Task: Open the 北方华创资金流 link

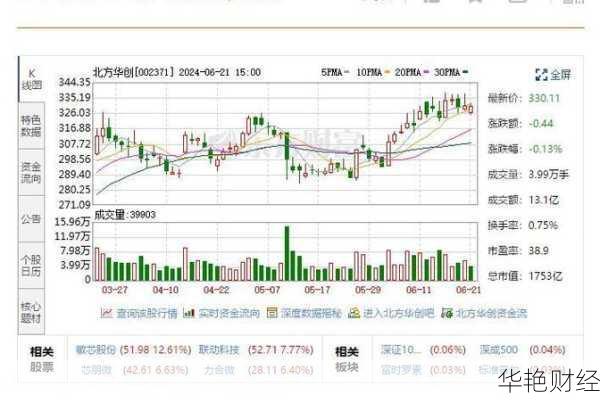Action: tap(491, 313)
